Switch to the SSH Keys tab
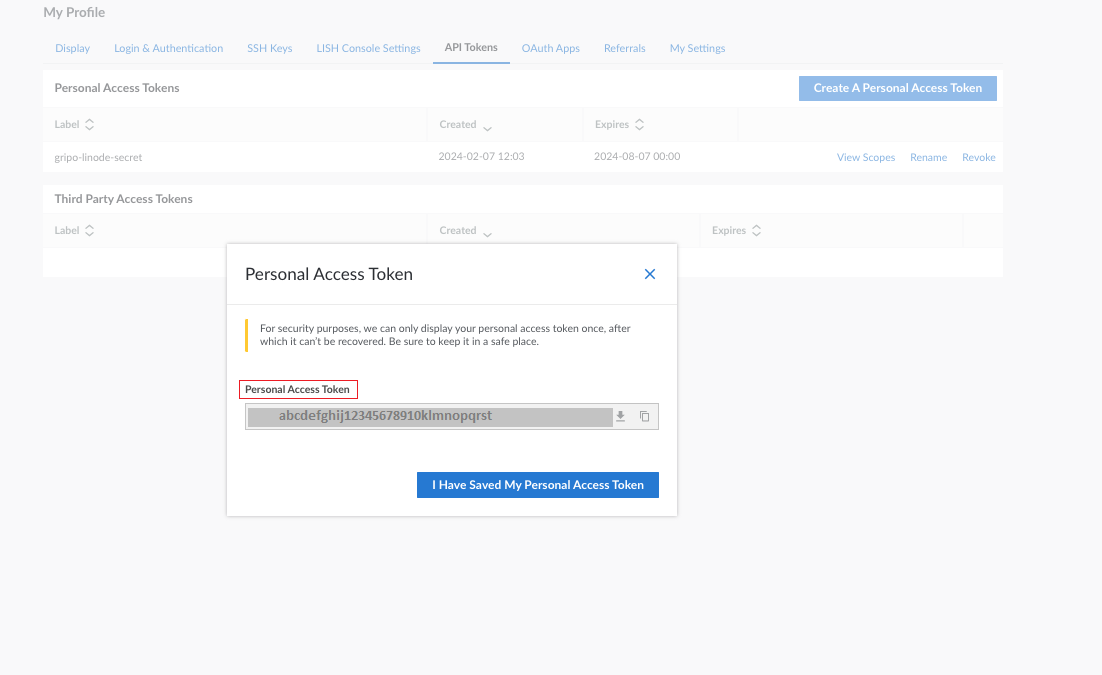 [270, 48]
